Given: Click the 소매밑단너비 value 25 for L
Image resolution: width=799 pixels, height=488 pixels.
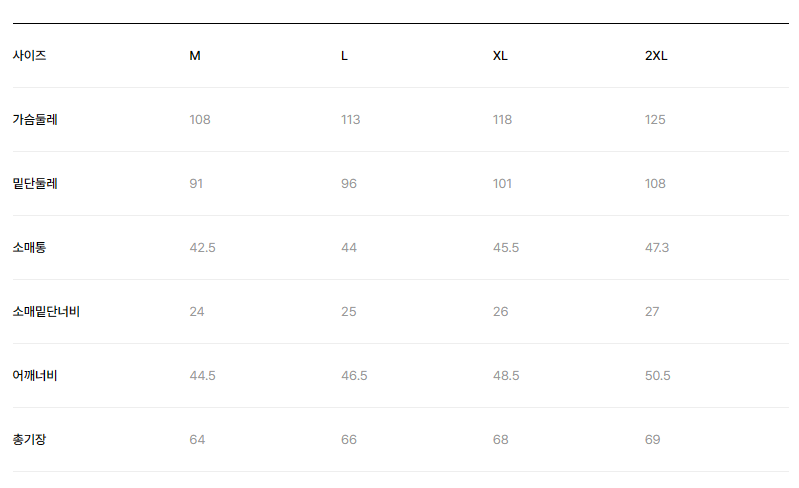Looking at the screenshot, I should [348, 312].
